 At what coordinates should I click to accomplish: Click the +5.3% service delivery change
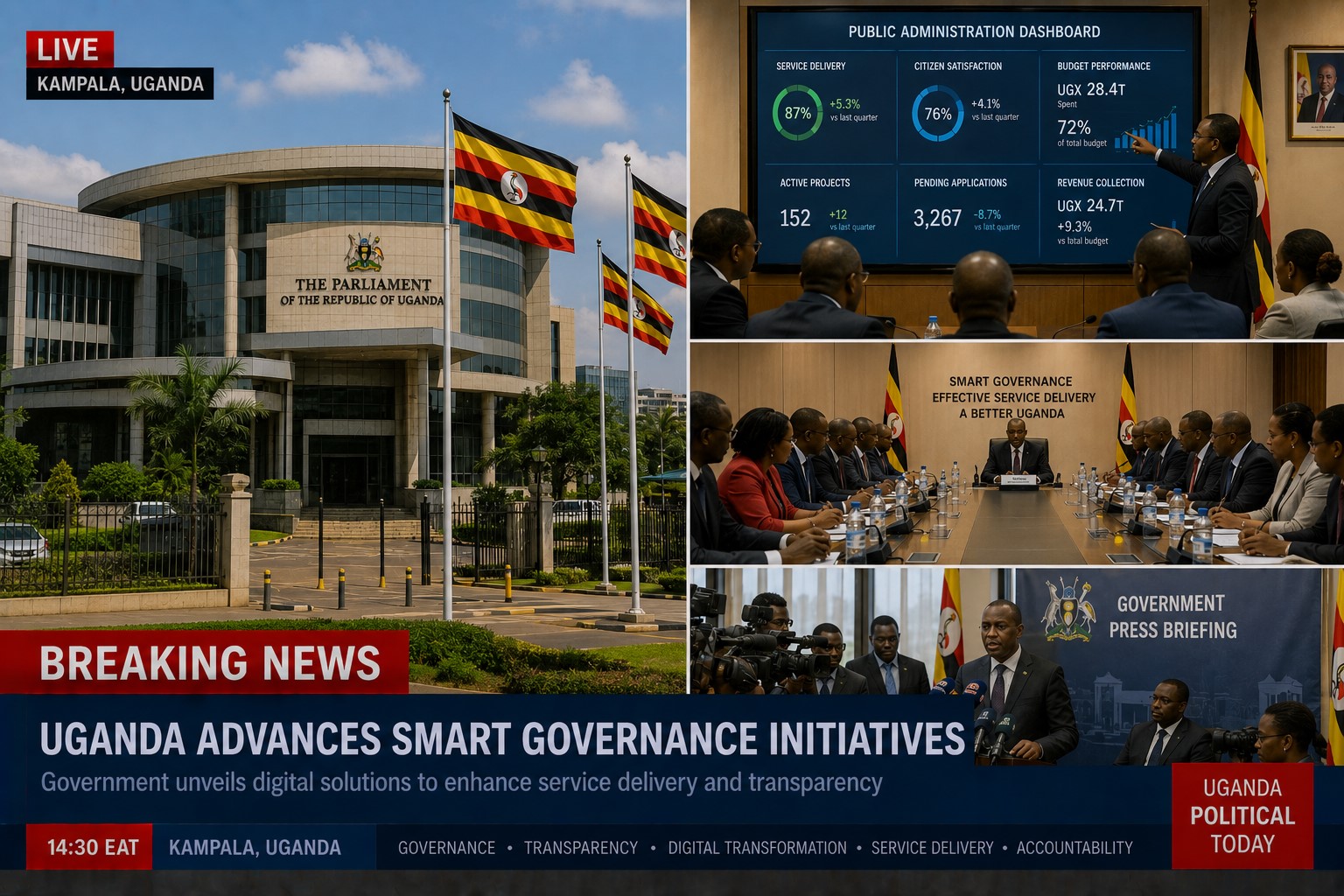844,104
